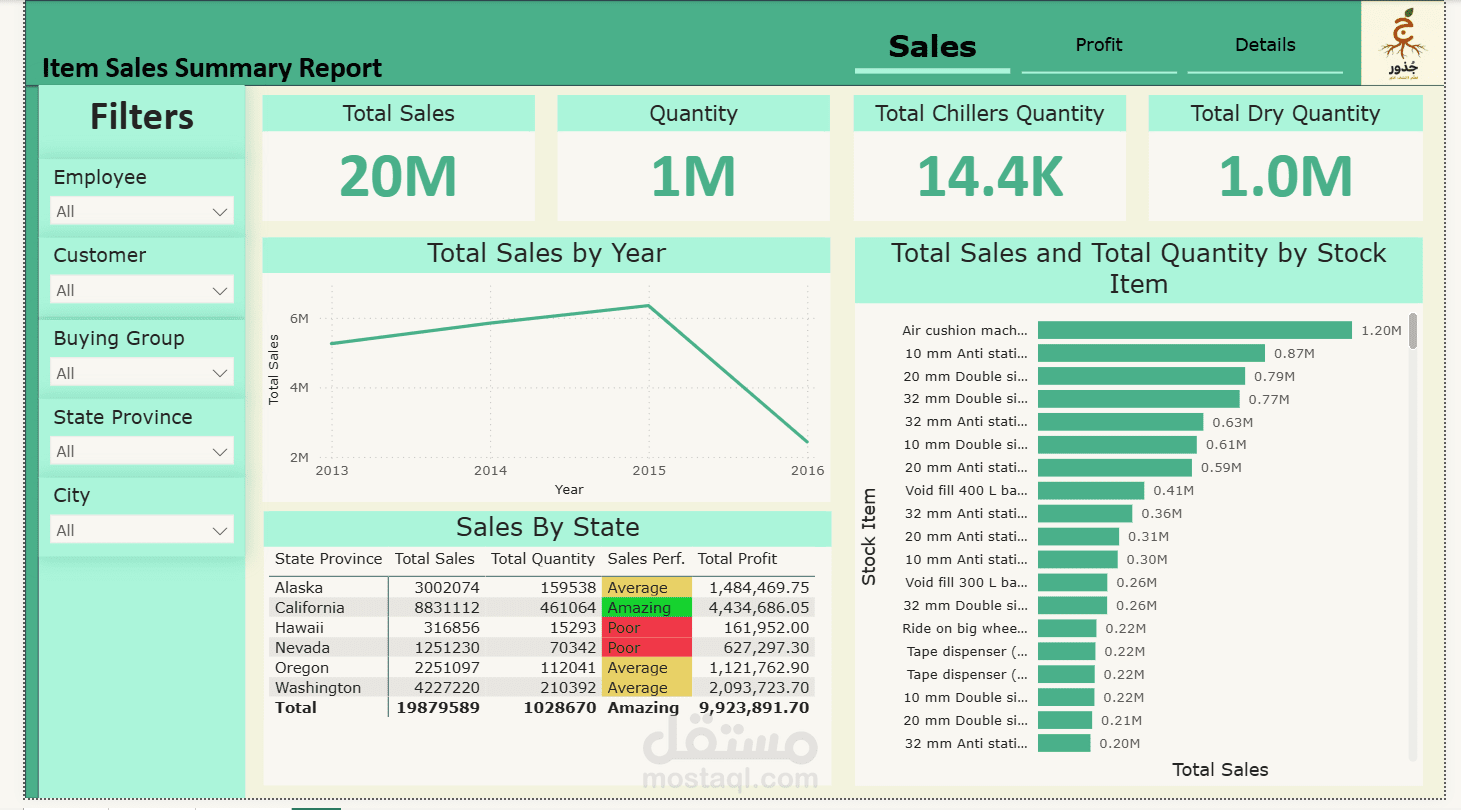Sort table by Total Sales column header
Viewport: 1461px width, 810px height.
[x=435, y=559]
